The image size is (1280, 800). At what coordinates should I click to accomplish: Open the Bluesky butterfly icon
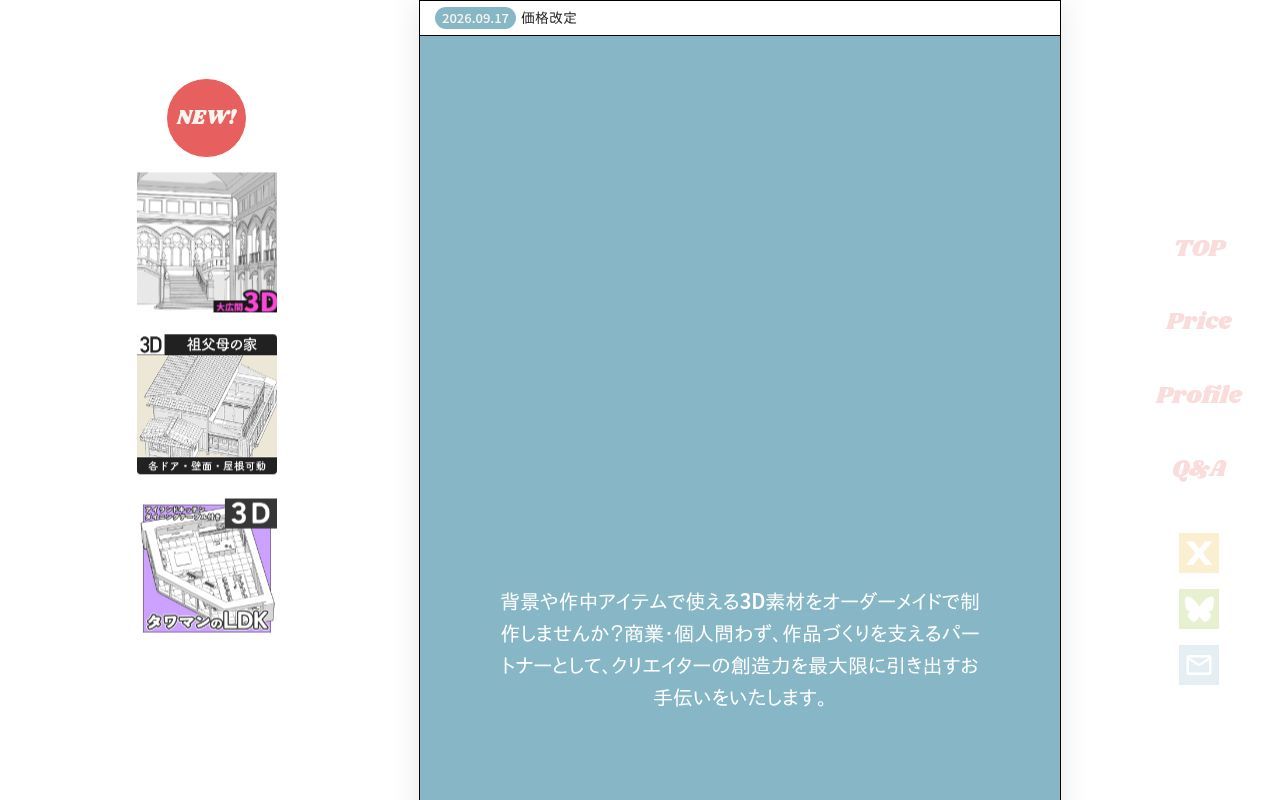(1199, 609)
